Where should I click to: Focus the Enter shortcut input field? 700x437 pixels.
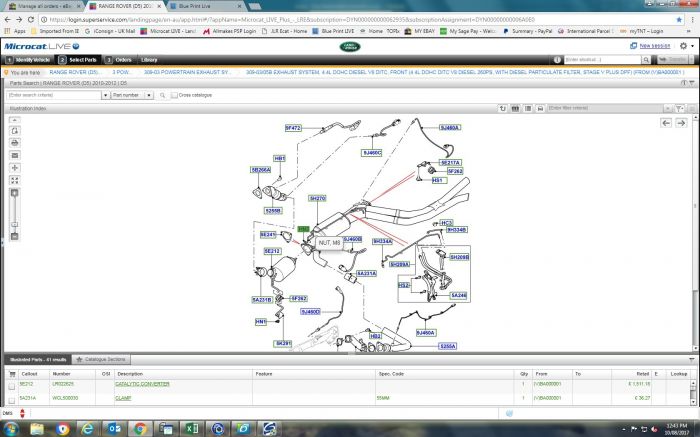tap(603, 60)
